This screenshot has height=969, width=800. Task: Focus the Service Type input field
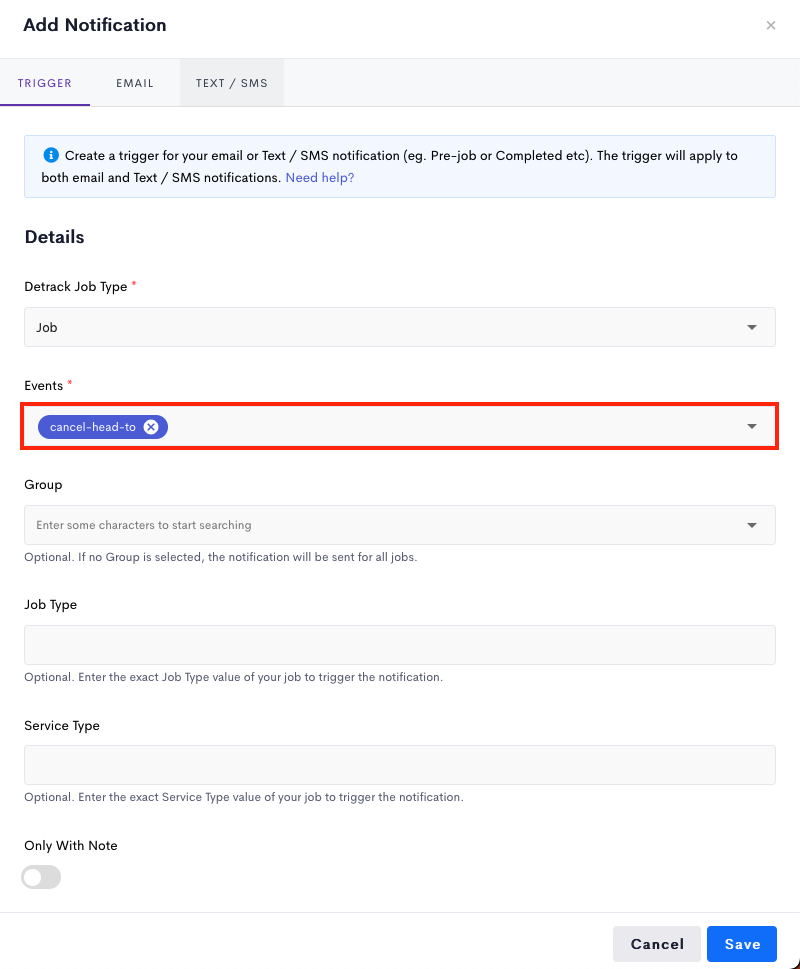pos(400,765)
